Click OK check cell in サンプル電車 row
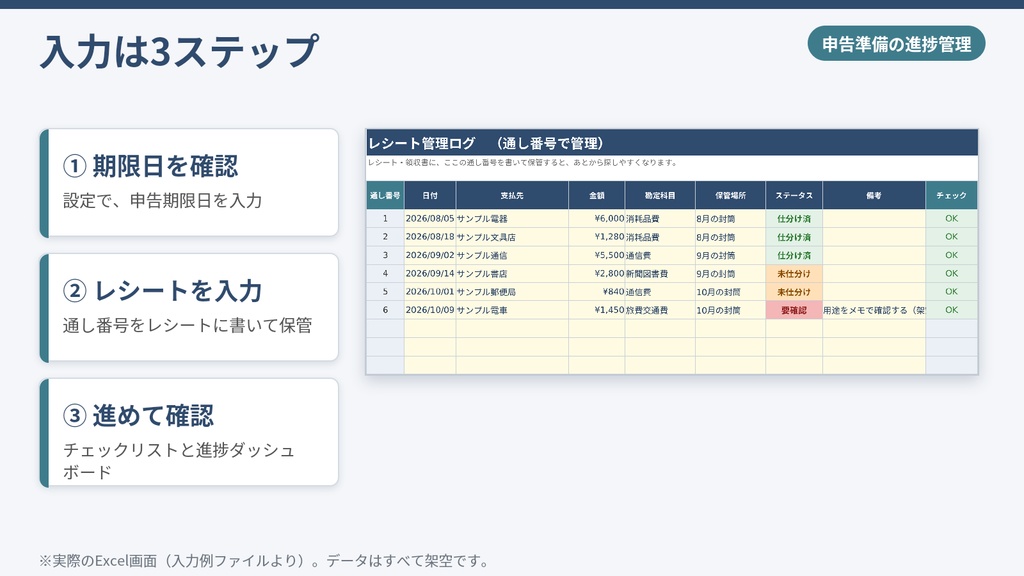The image size is (1024, 576). pyautogui.click(x=952, y=310)
